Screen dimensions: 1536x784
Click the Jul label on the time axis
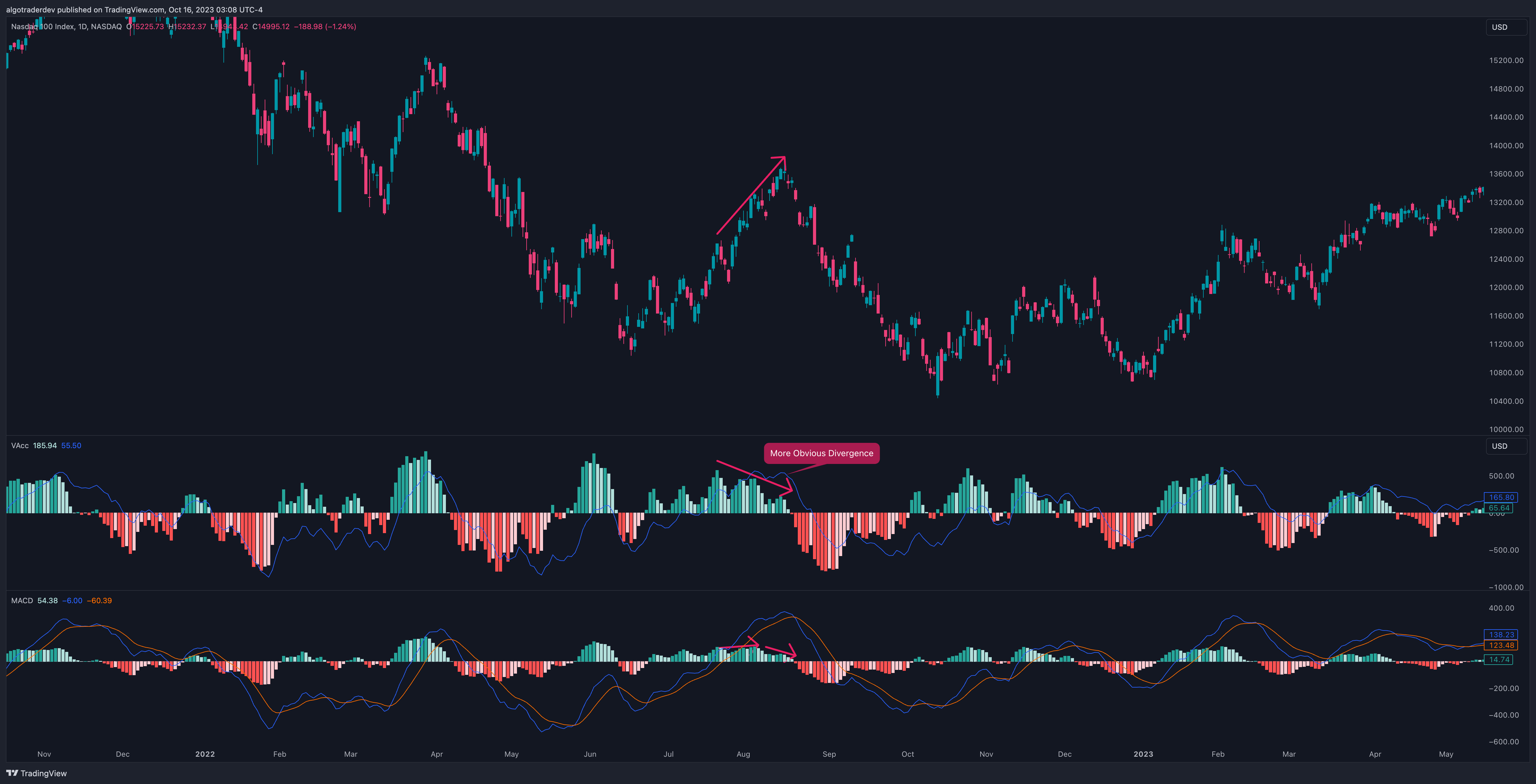click(668, 754)
